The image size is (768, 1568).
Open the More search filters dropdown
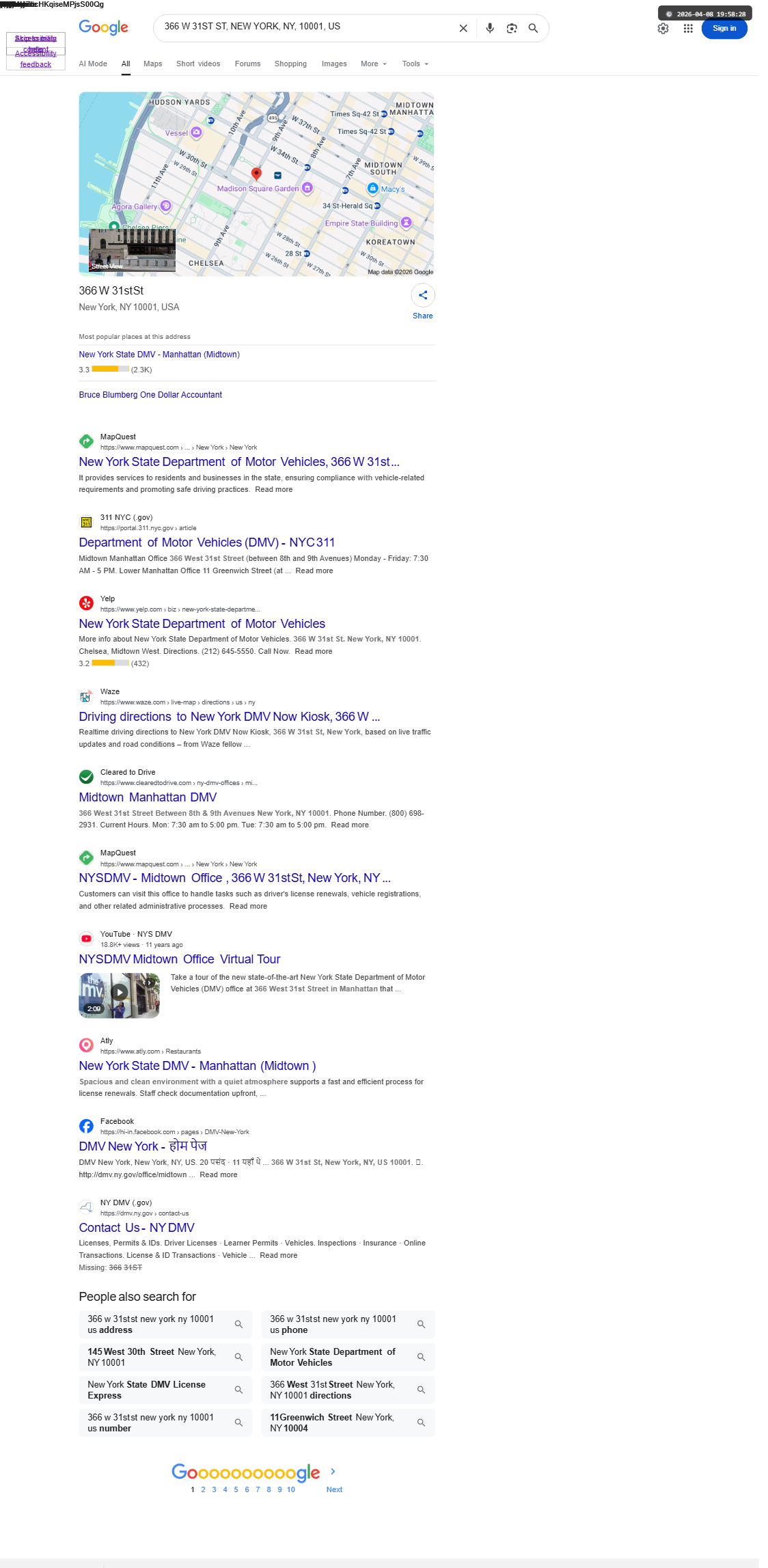tap(374, 64)
